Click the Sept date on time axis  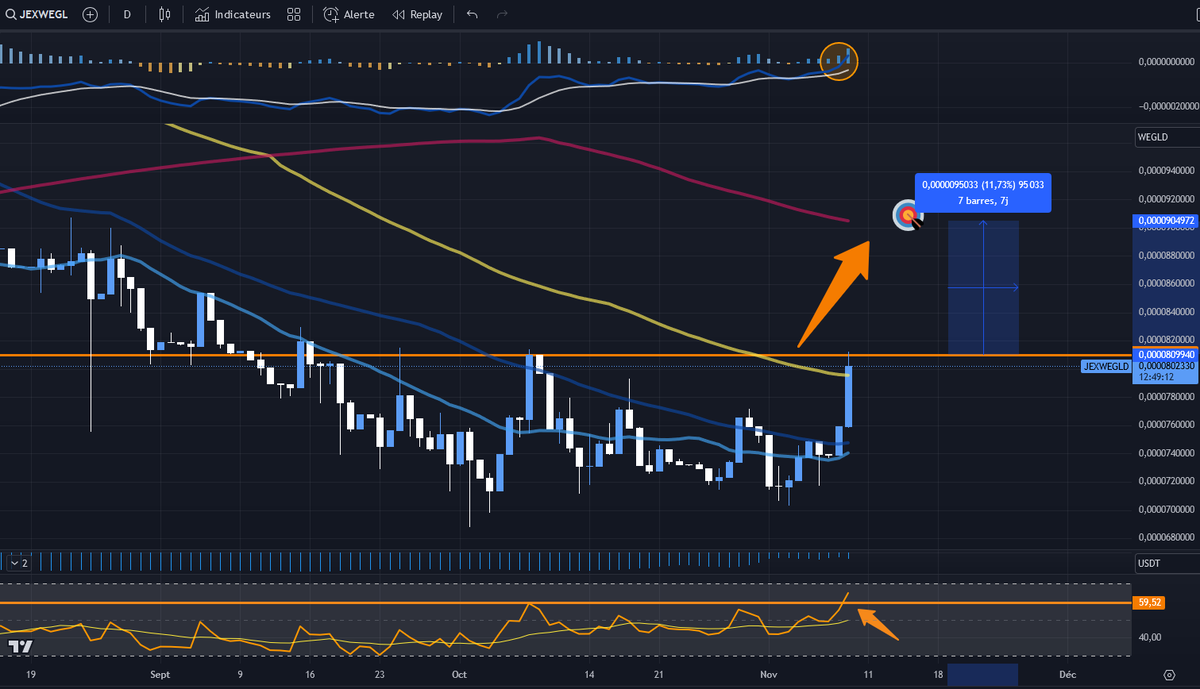point(160,674)
